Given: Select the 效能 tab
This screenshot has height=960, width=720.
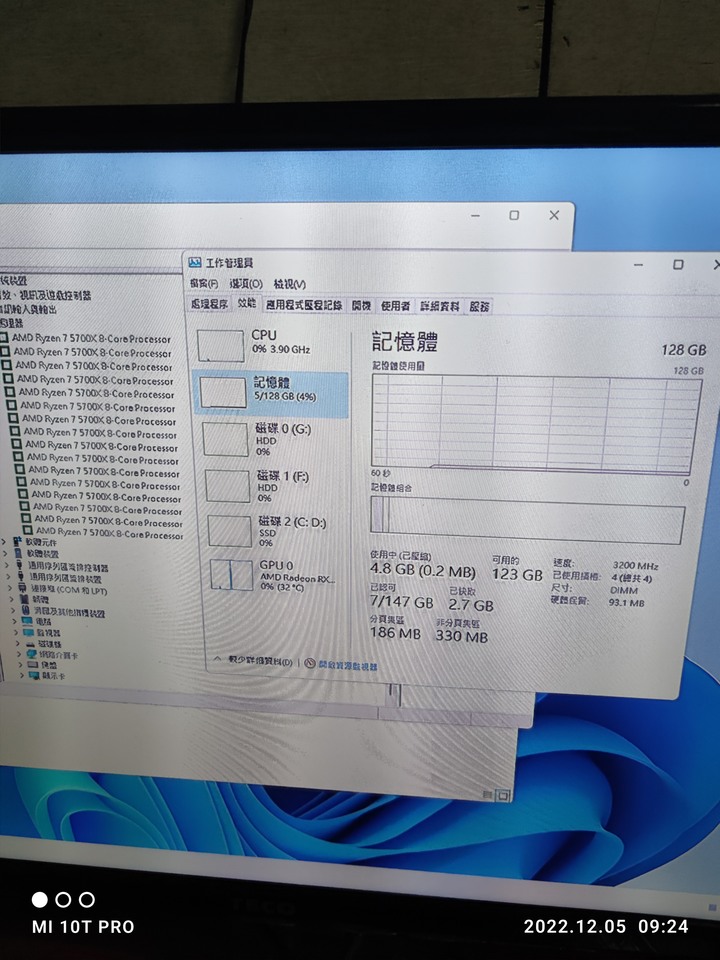Looking at the screenshot, I should tap(247, 303).
